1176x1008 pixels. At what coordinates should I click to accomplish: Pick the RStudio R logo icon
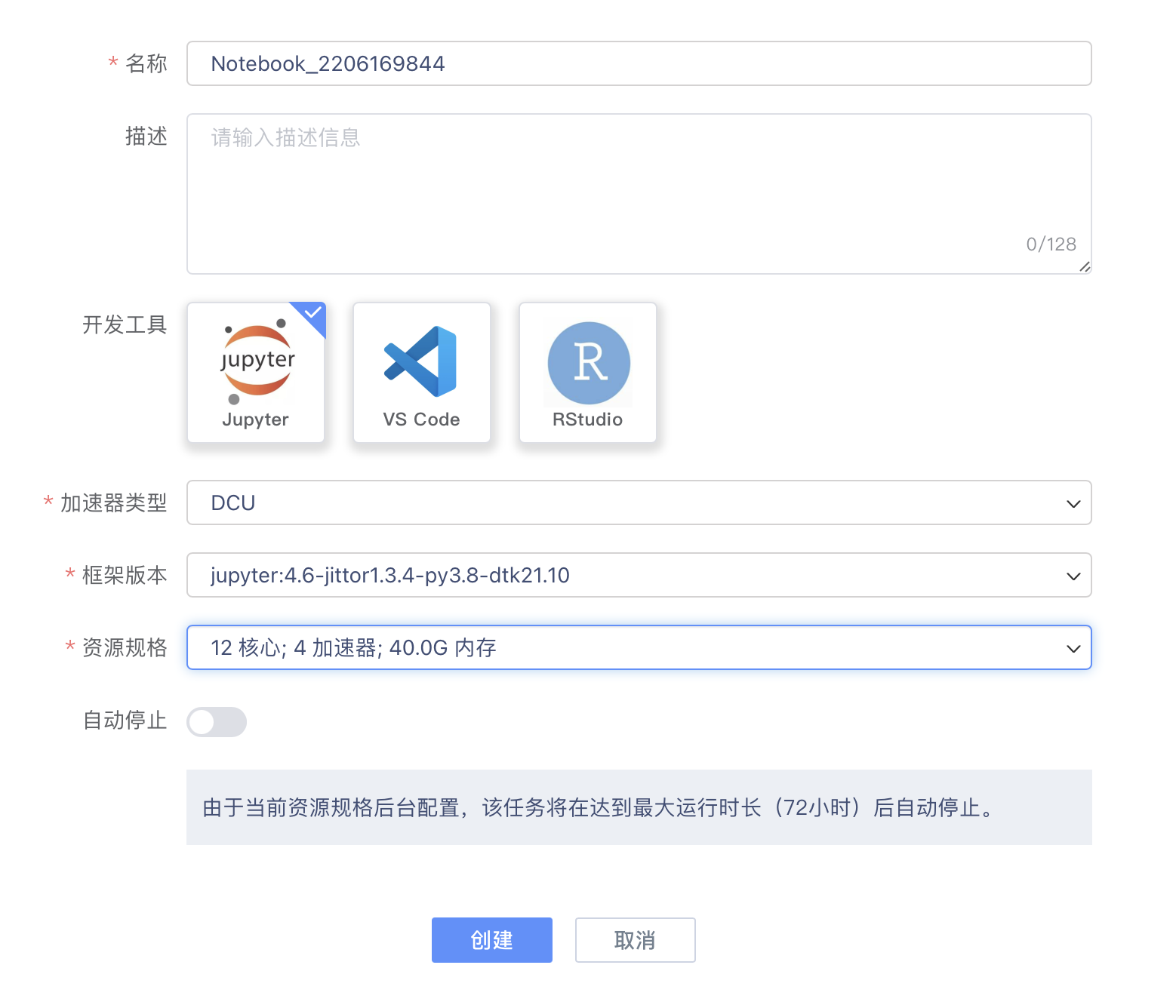click(x=589, y=363)
